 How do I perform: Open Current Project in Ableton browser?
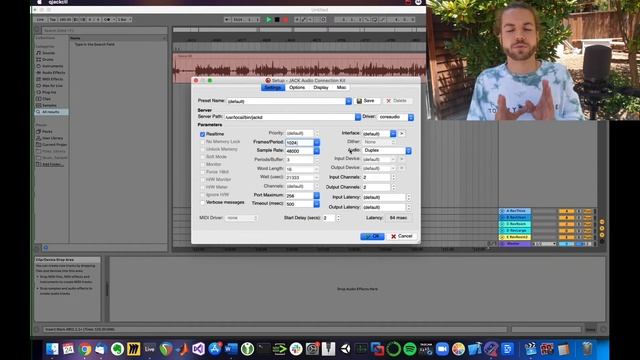54,144
